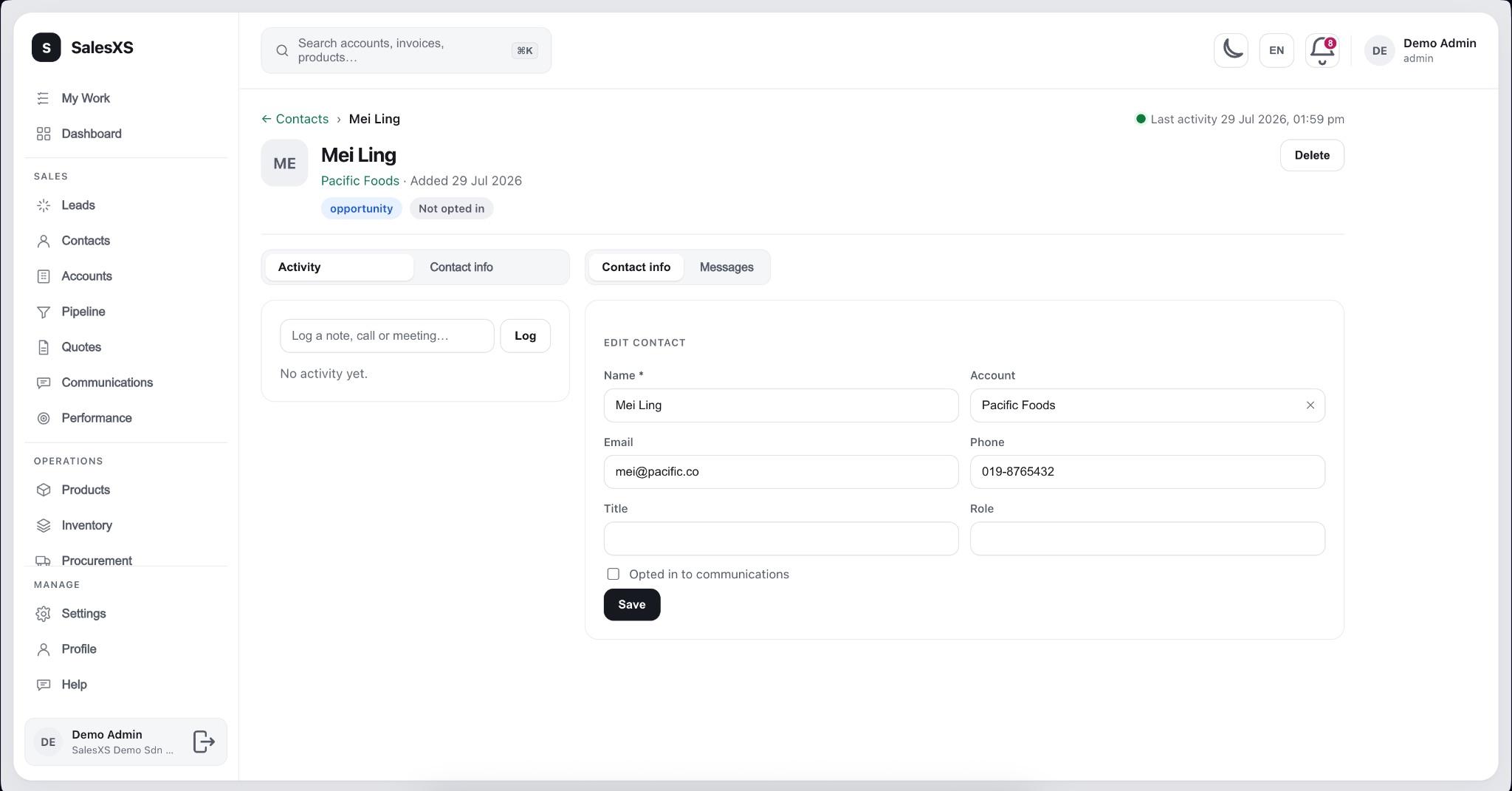This screenshot has width=1512, height=791.
Task: Open the notifications bell
Action: coord(1322,50)
